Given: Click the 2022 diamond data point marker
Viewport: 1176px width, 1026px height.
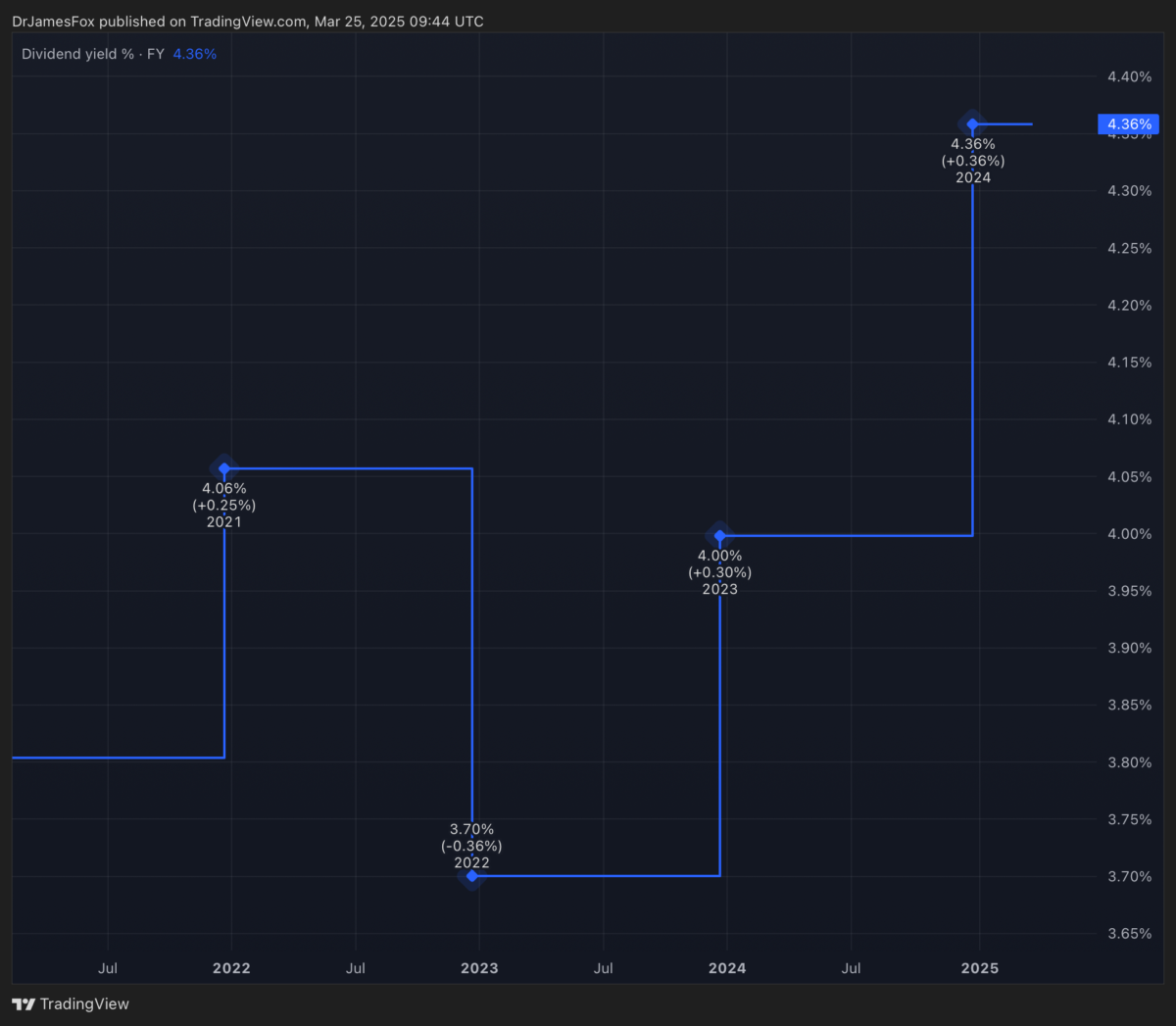Looking at the screenshot, I should pyautogui.click(x=472, y=876).
